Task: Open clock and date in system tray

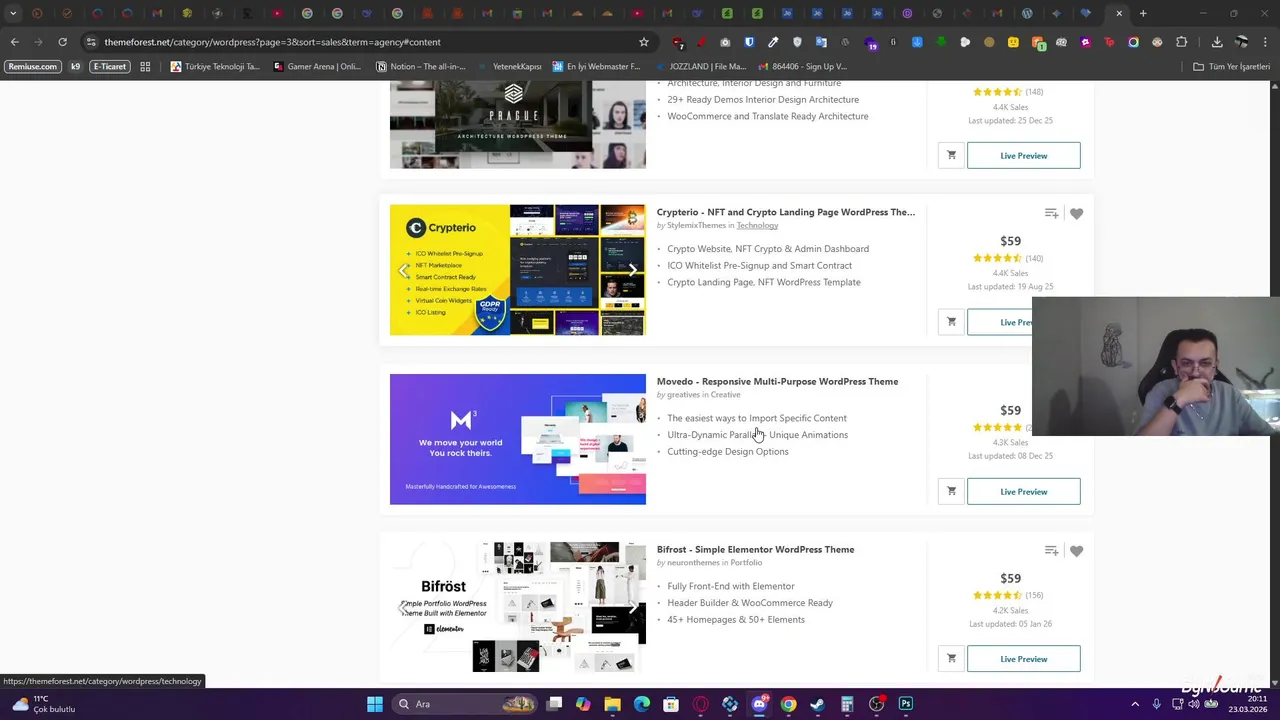Action: click(1248, 704)
